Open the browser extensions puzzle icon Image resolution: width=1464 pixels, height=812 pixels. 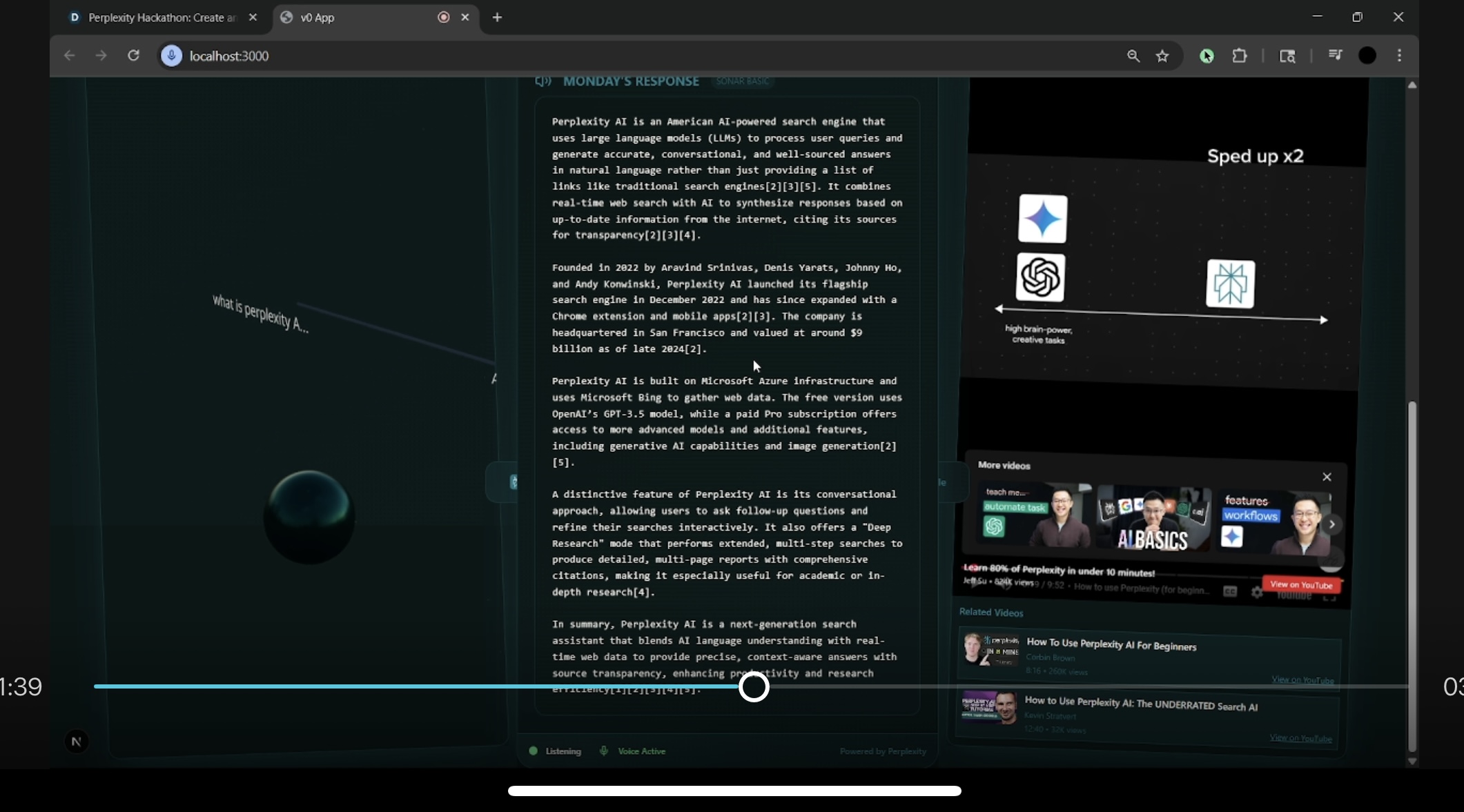click(x=1240, y=56)
